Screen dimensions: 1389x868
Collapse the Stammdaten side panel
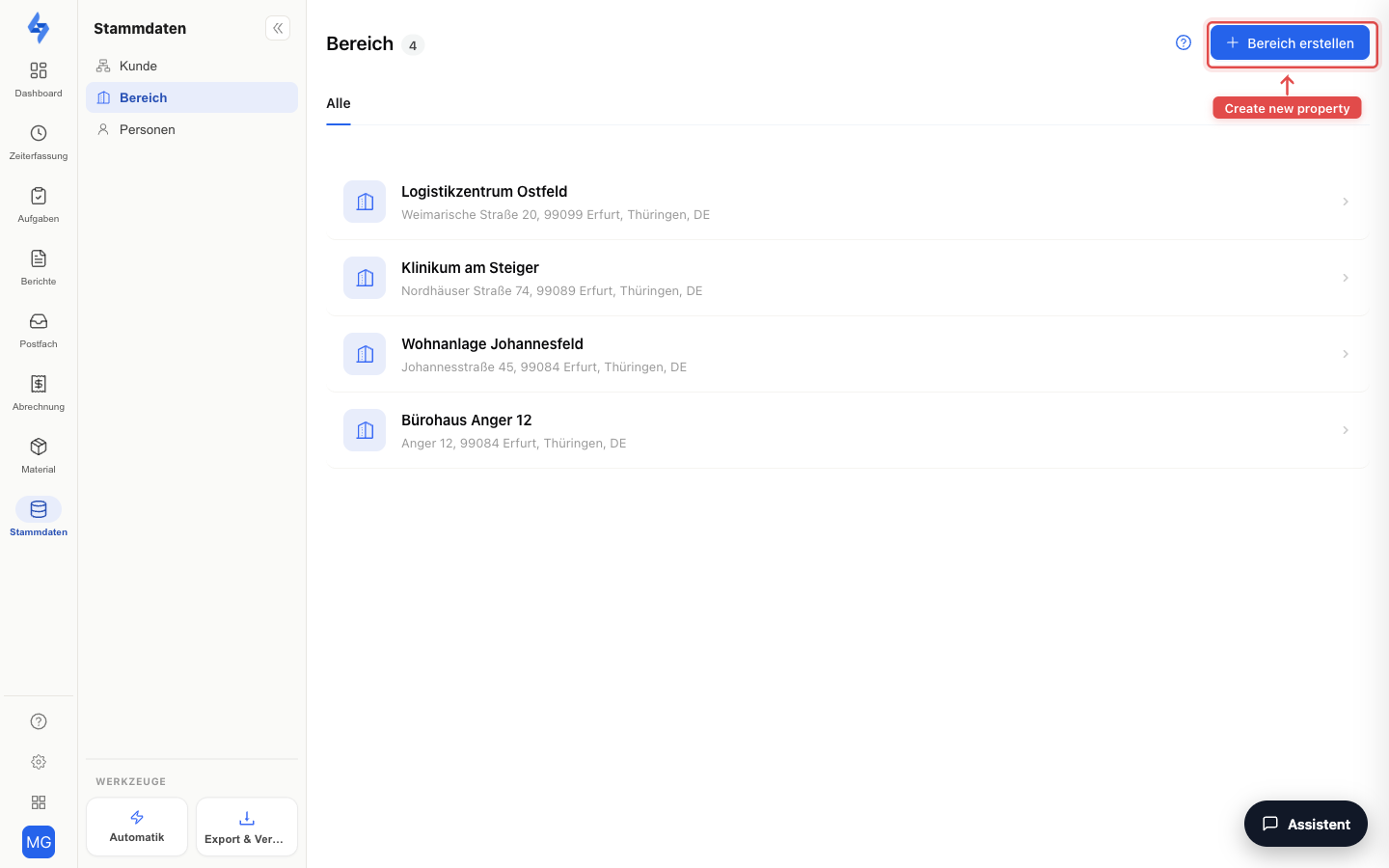pos(278,28)
